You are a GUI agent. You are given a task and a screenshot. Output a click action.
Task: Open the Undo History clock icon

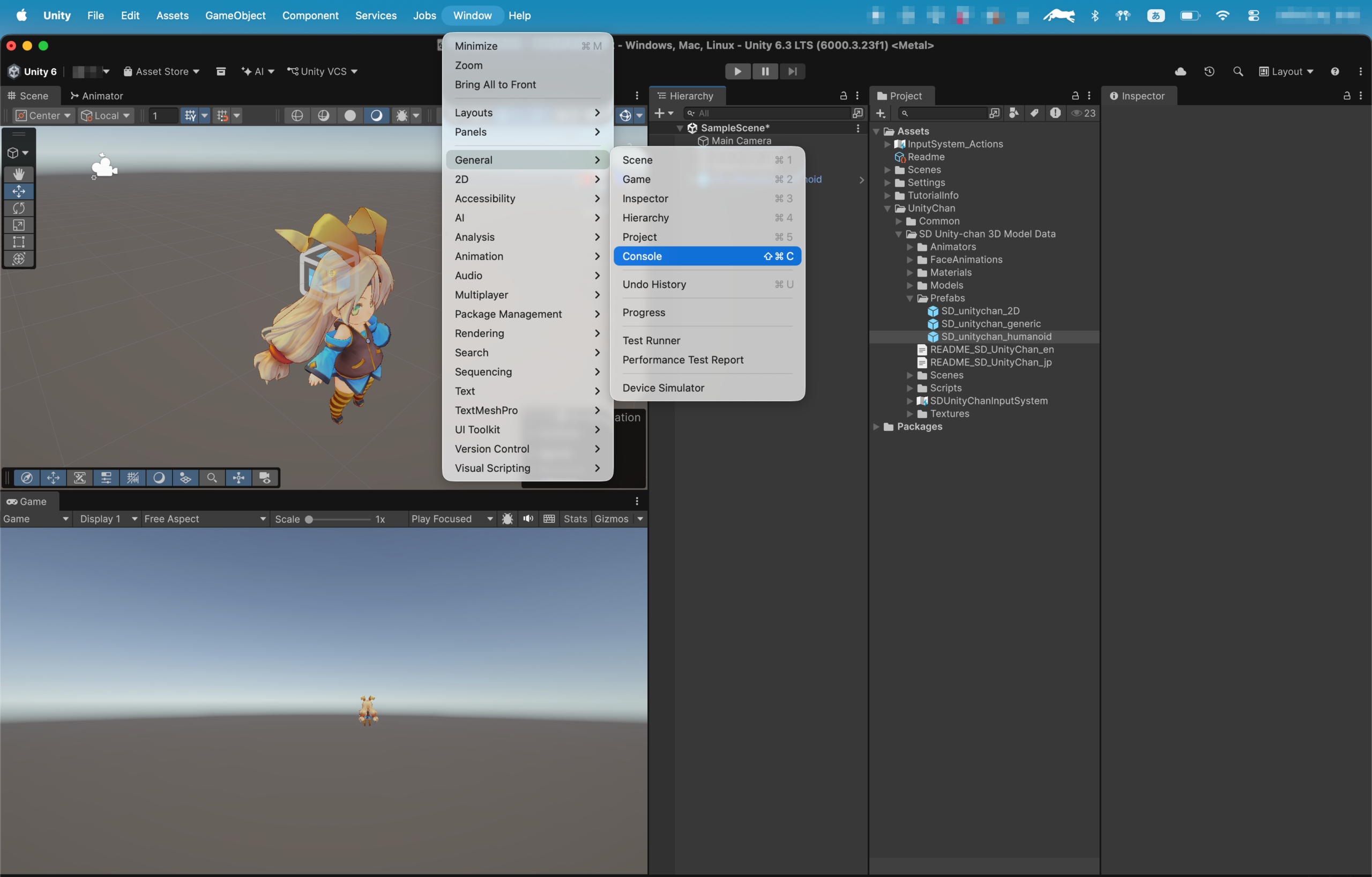(x=1209, y=71)
